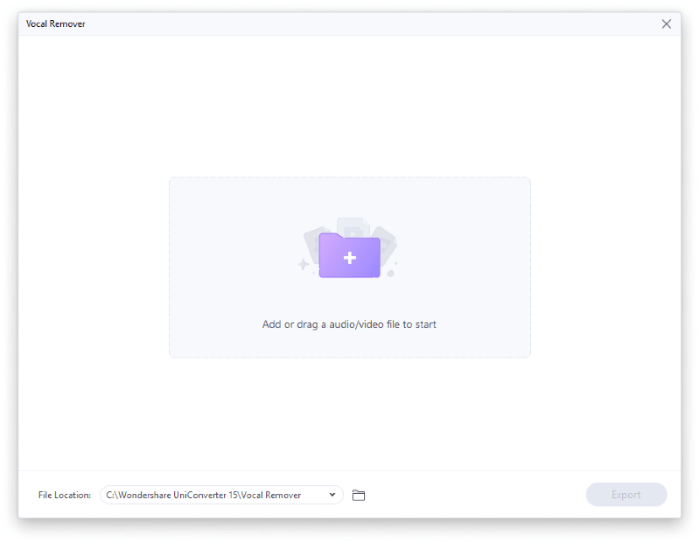700x543 pixels.
Task: Click the 'File Location:' label
Action: tap(65, 495)
